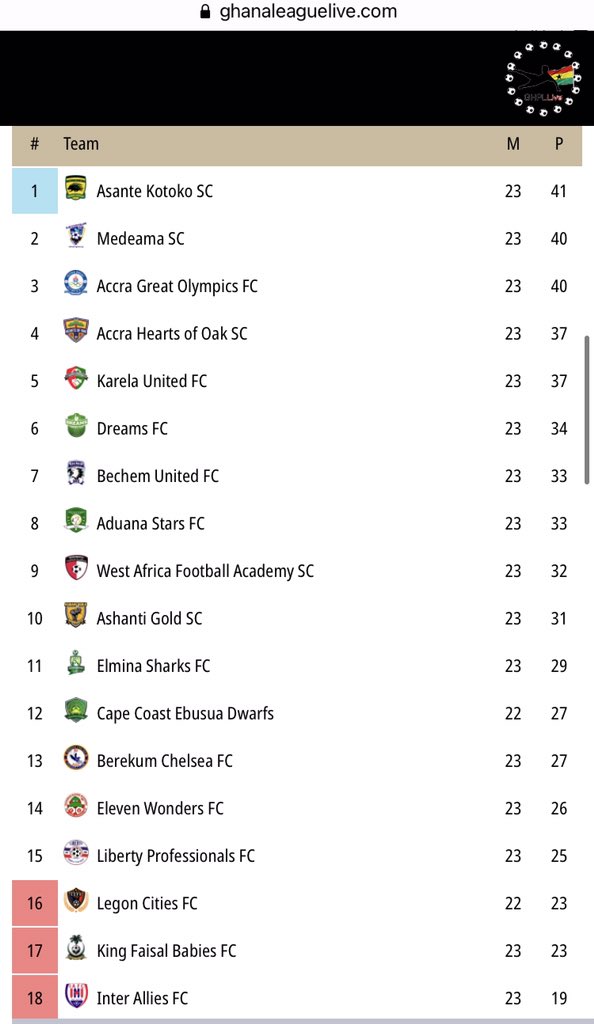The width and height of the screenshot is (594, 1024).
Task: Click the GHPL Live site logo
Action: (543, 79)
